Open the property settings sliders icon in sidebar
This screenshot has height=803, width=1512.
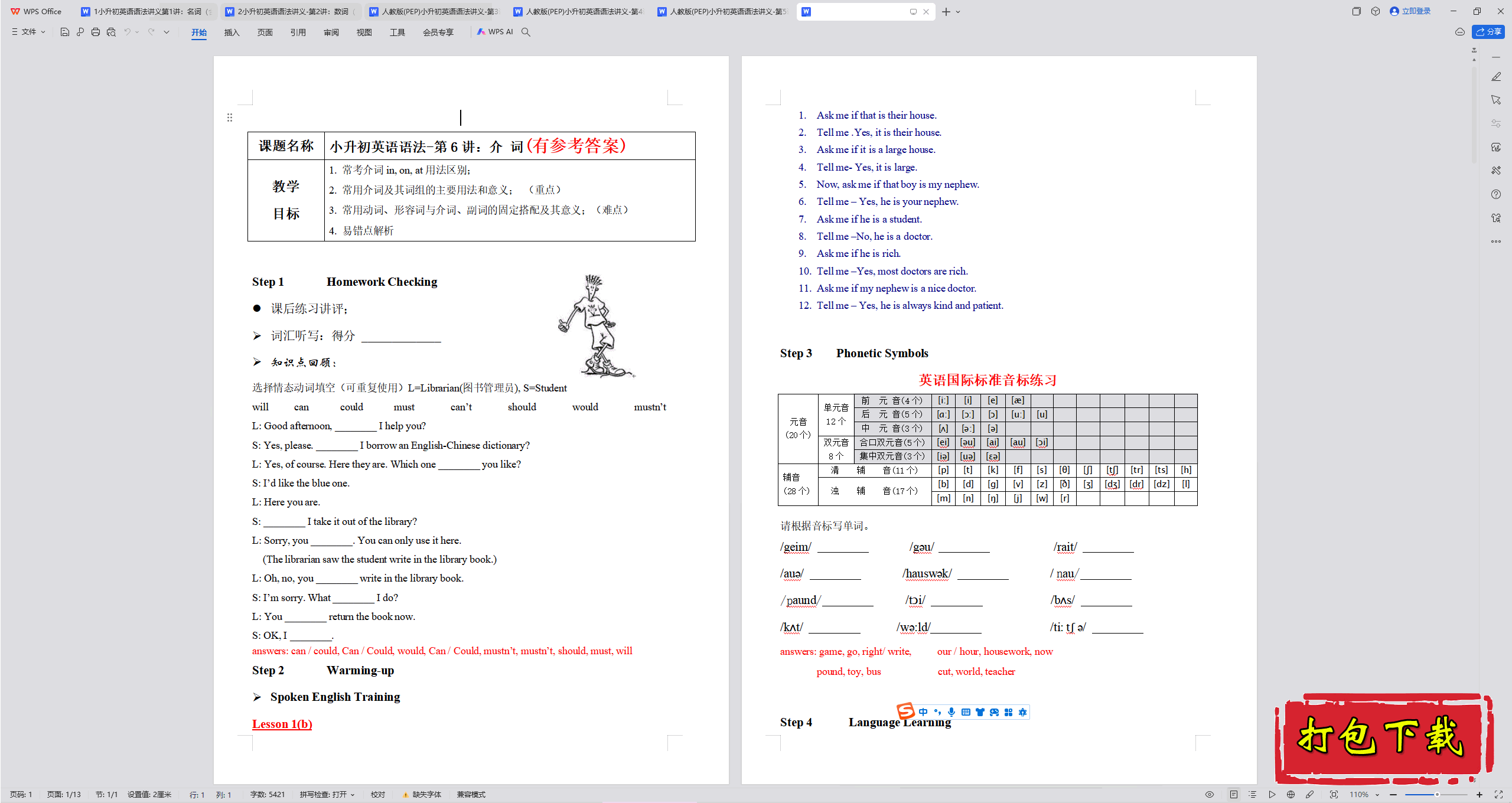tap(1495, 124)
